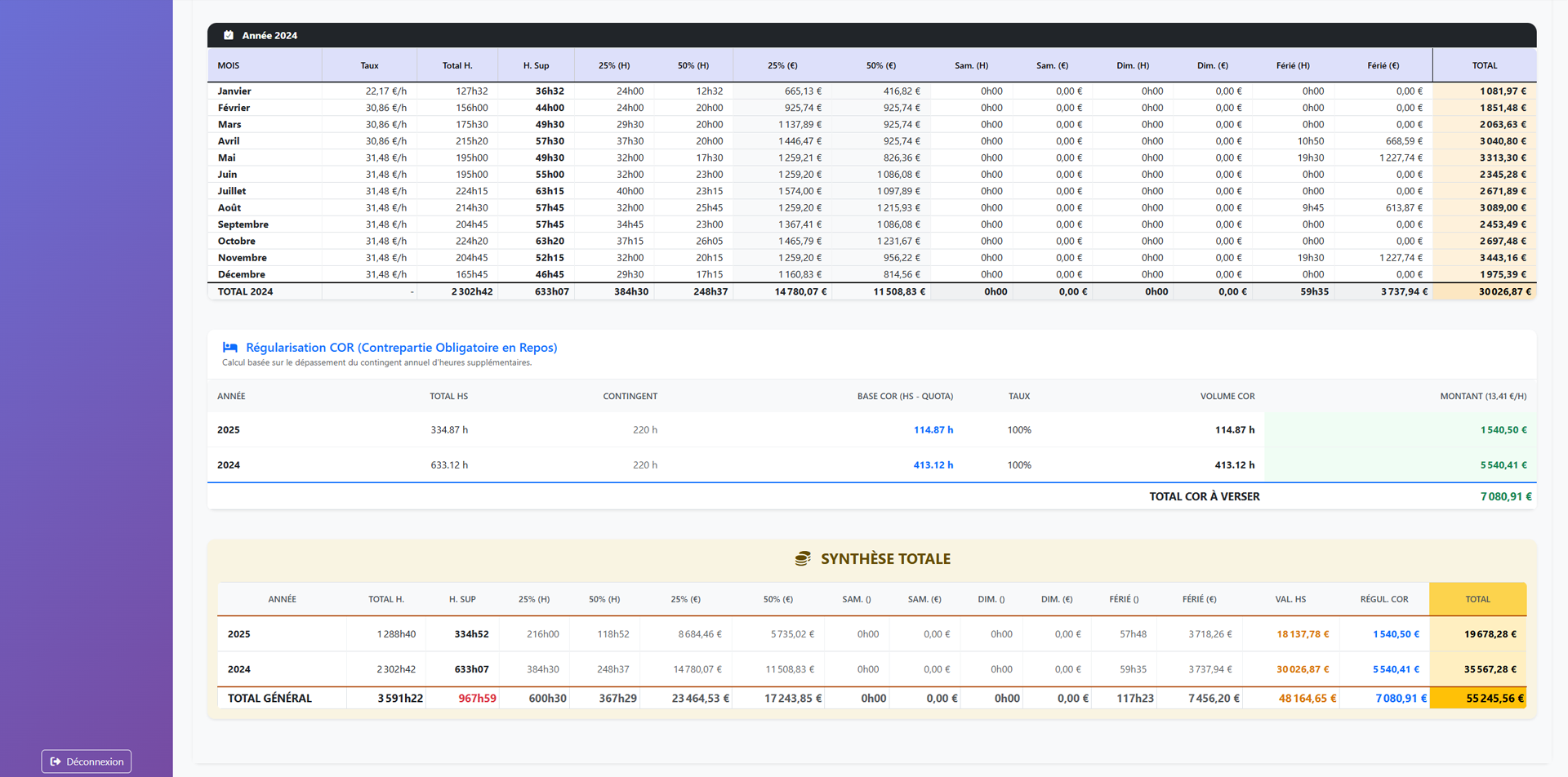Screen dimensions: 1568x777
Task: Select the Décembre row label
Action: pos(241,274)
